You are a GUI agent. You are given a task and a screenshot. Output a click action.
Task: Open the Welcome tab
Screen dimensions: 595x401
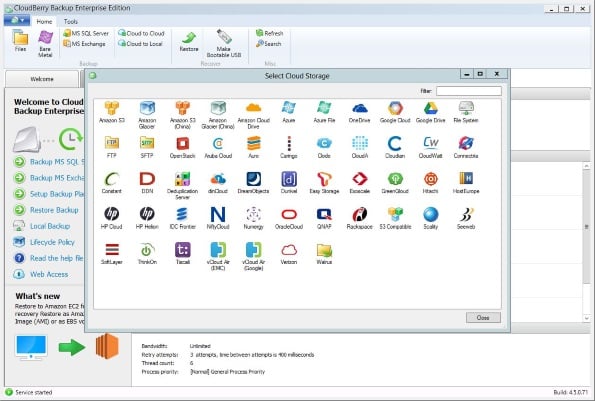pyautogui.click(x=42, y=79)
